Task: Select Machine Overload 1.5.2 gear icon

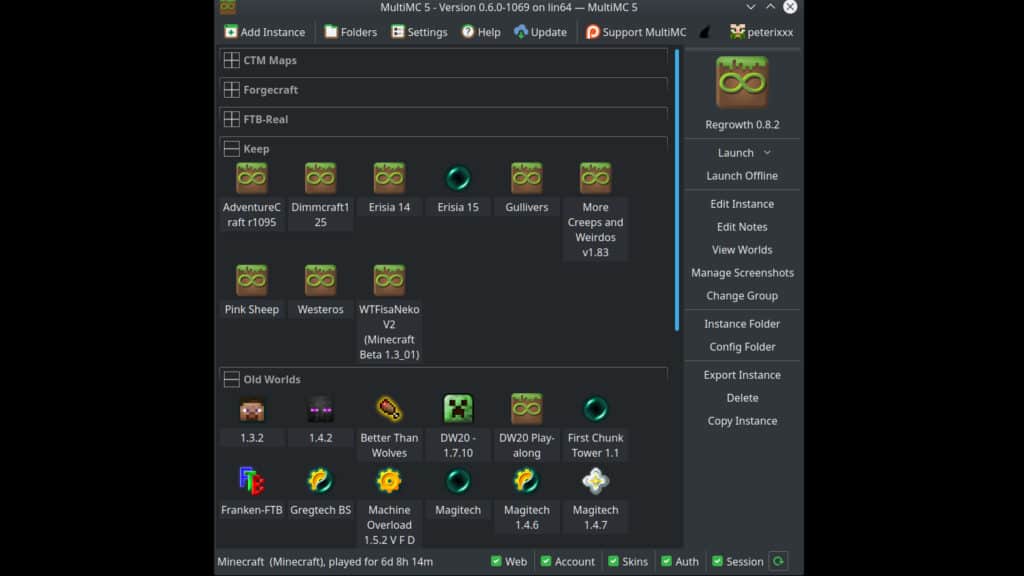Action: pos(389,481)
